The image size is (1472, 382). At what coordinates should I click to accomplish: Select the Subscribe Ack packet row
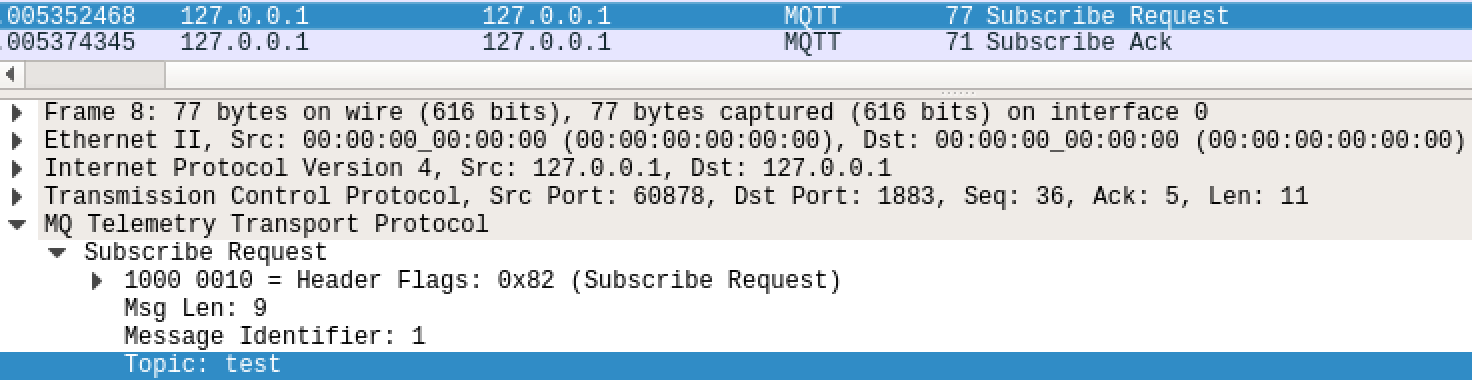pyautogui.click(x=736, y=42)
